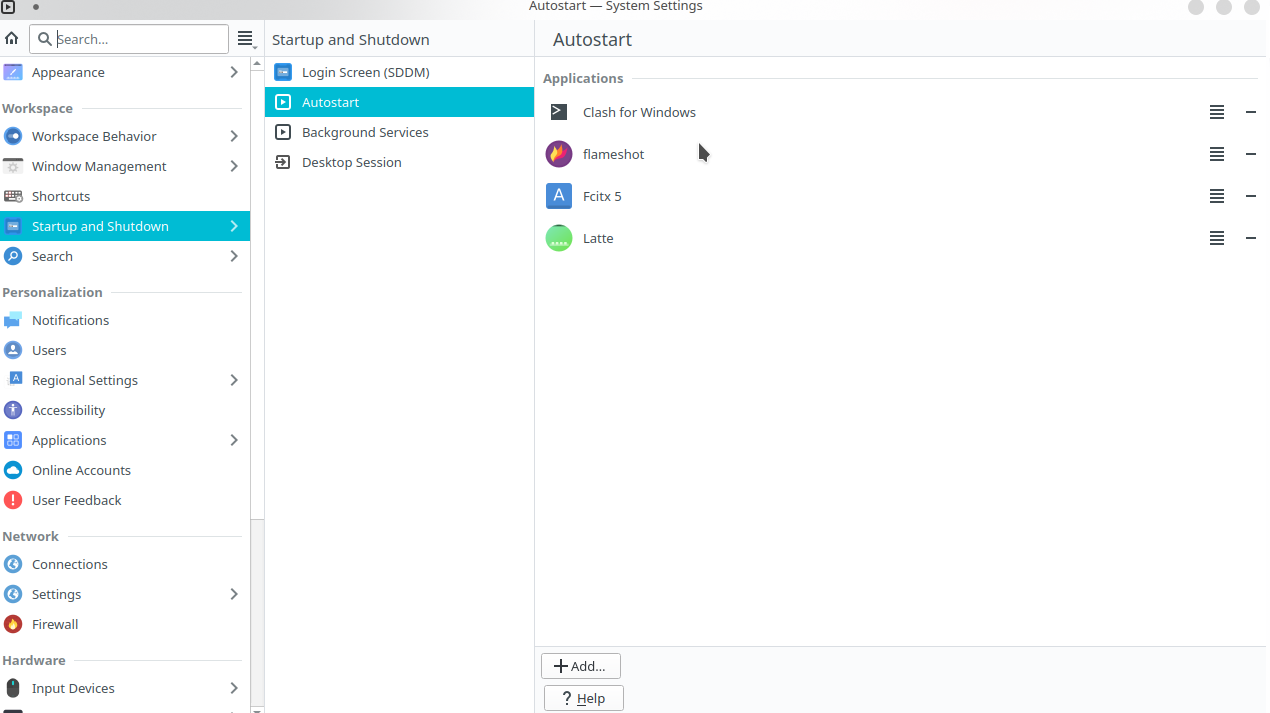
Task: Click the home icon in sidebar header
Action: pos(12,39)
